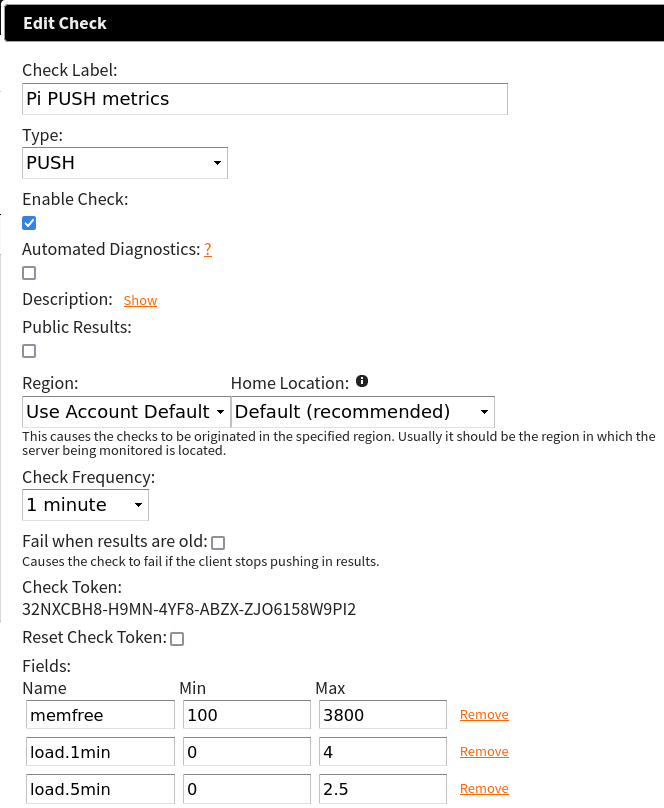Remove the load.5min field row
664x808 pixels.
(484, 789)
